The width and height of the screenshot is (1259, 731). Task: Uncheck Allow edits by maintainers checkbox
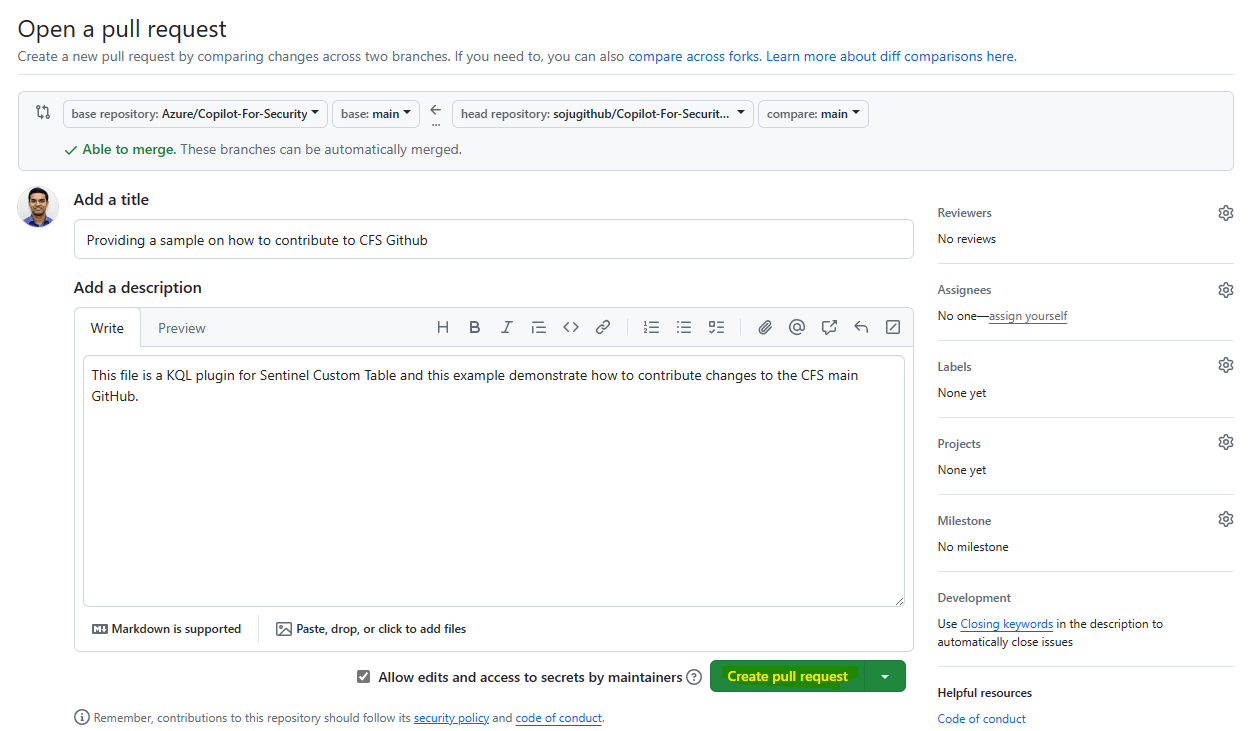point(363,677)
